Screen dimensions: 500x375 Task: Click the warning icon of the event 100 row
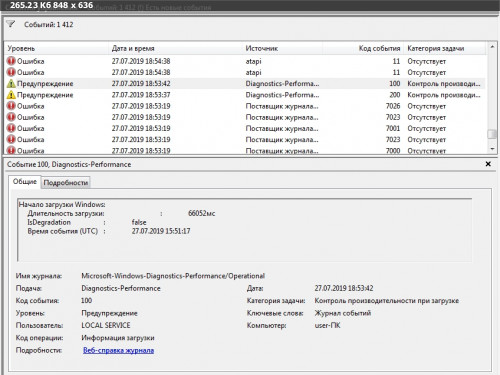pos(11,84)
